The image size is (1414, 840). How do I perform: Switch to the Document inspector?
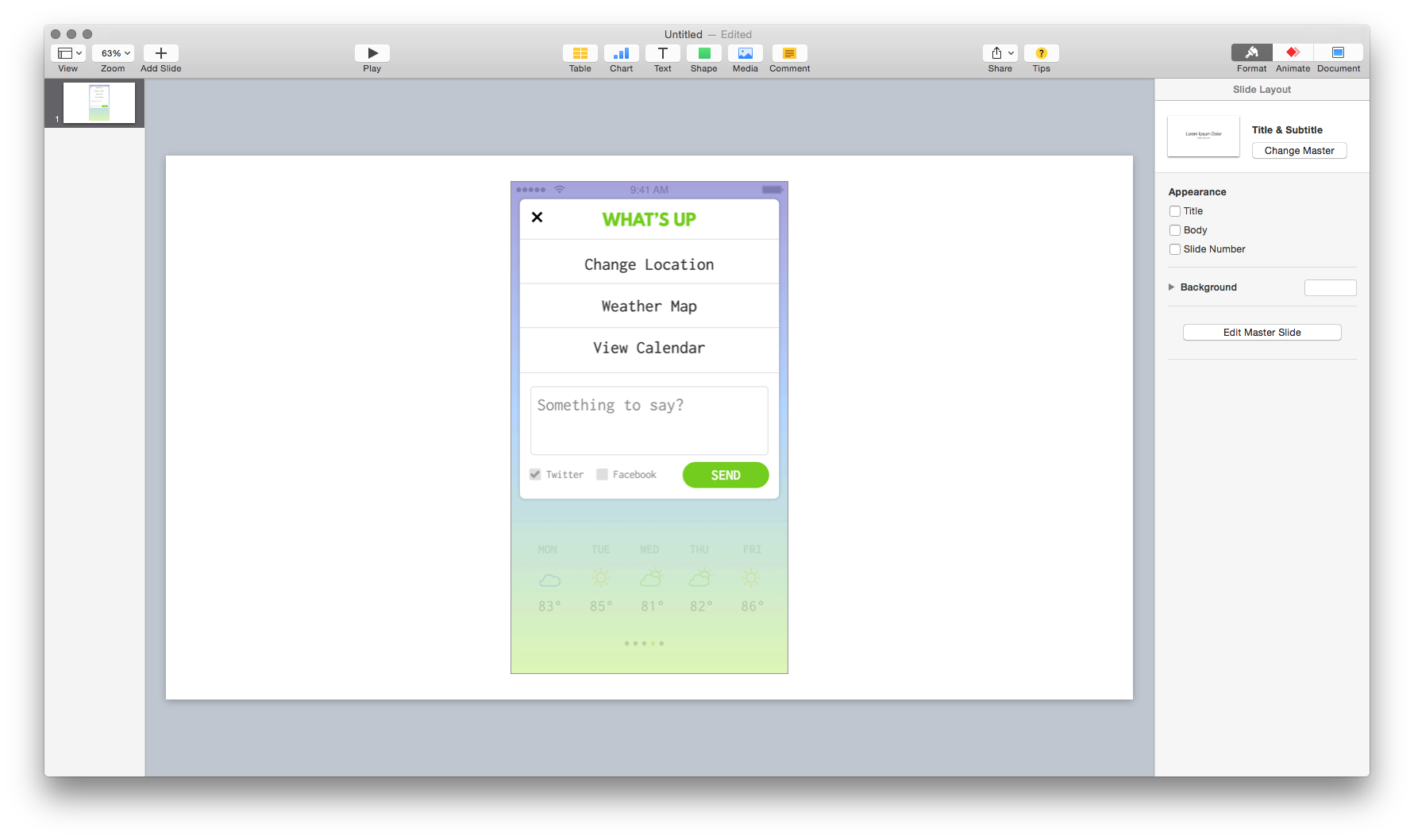1338,52
